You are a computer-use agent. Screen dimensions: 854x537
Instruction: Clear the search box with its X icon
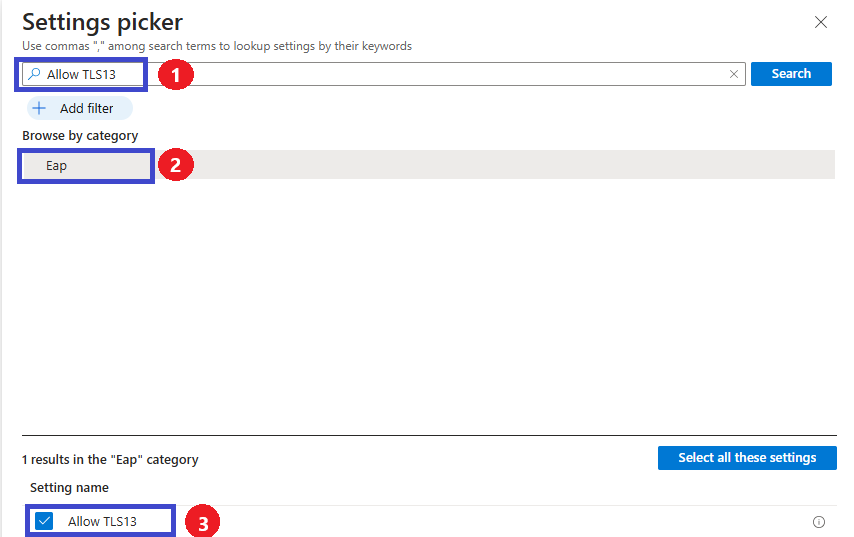(734, 74)
